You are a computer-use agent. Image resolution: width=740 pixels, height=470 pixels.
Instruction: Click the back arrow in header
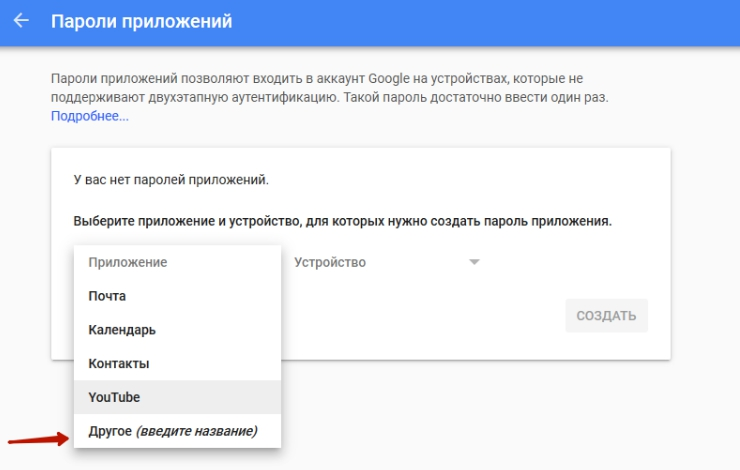click(x=21, y=20)
